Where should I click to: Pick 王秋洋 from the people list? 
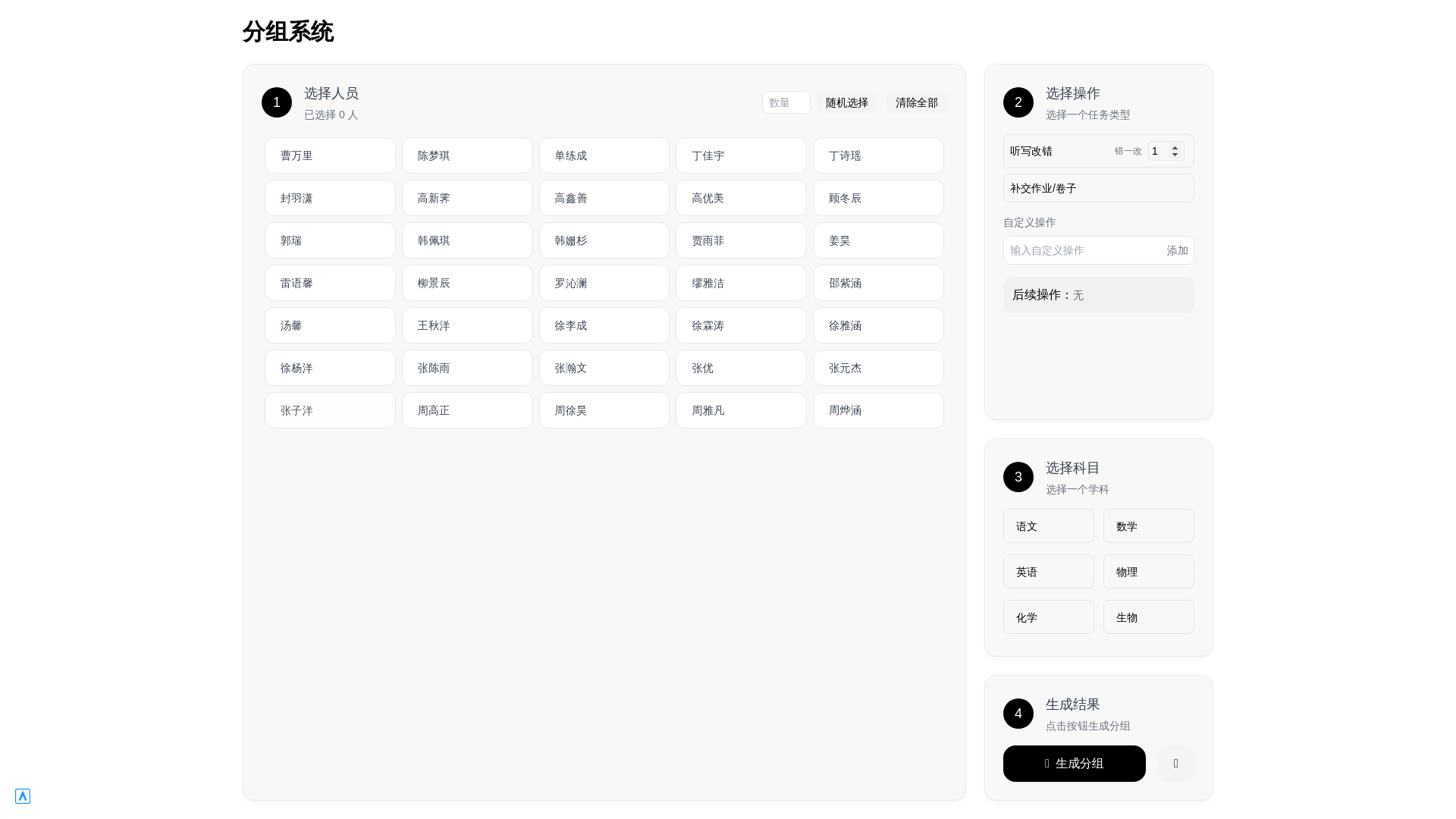click(x=467, y=325)
